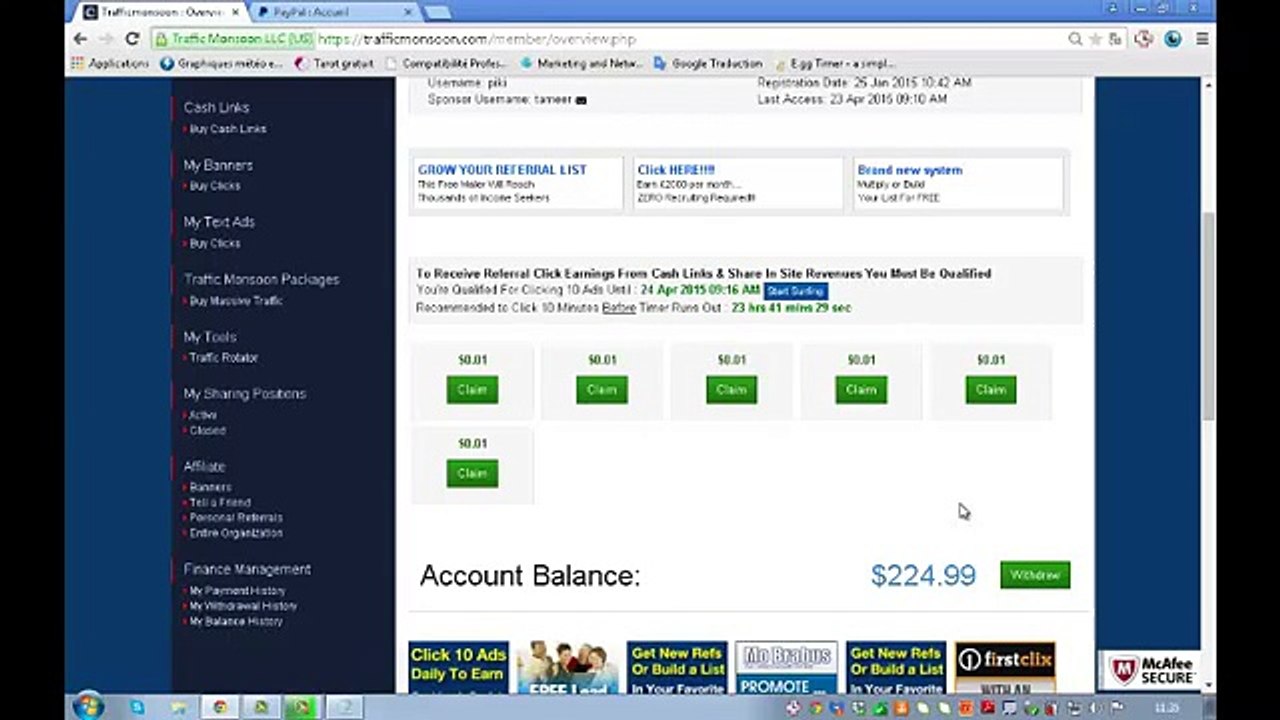Open the Chrome hamburger menu
Screen dimensions: 1280x720
[1202, 39]
